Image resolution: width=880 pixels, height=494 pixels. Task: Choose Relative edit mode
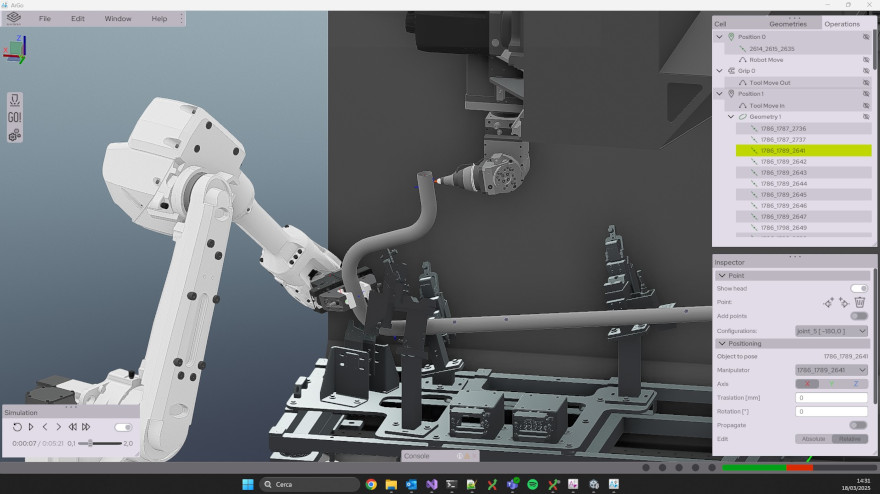850,439
